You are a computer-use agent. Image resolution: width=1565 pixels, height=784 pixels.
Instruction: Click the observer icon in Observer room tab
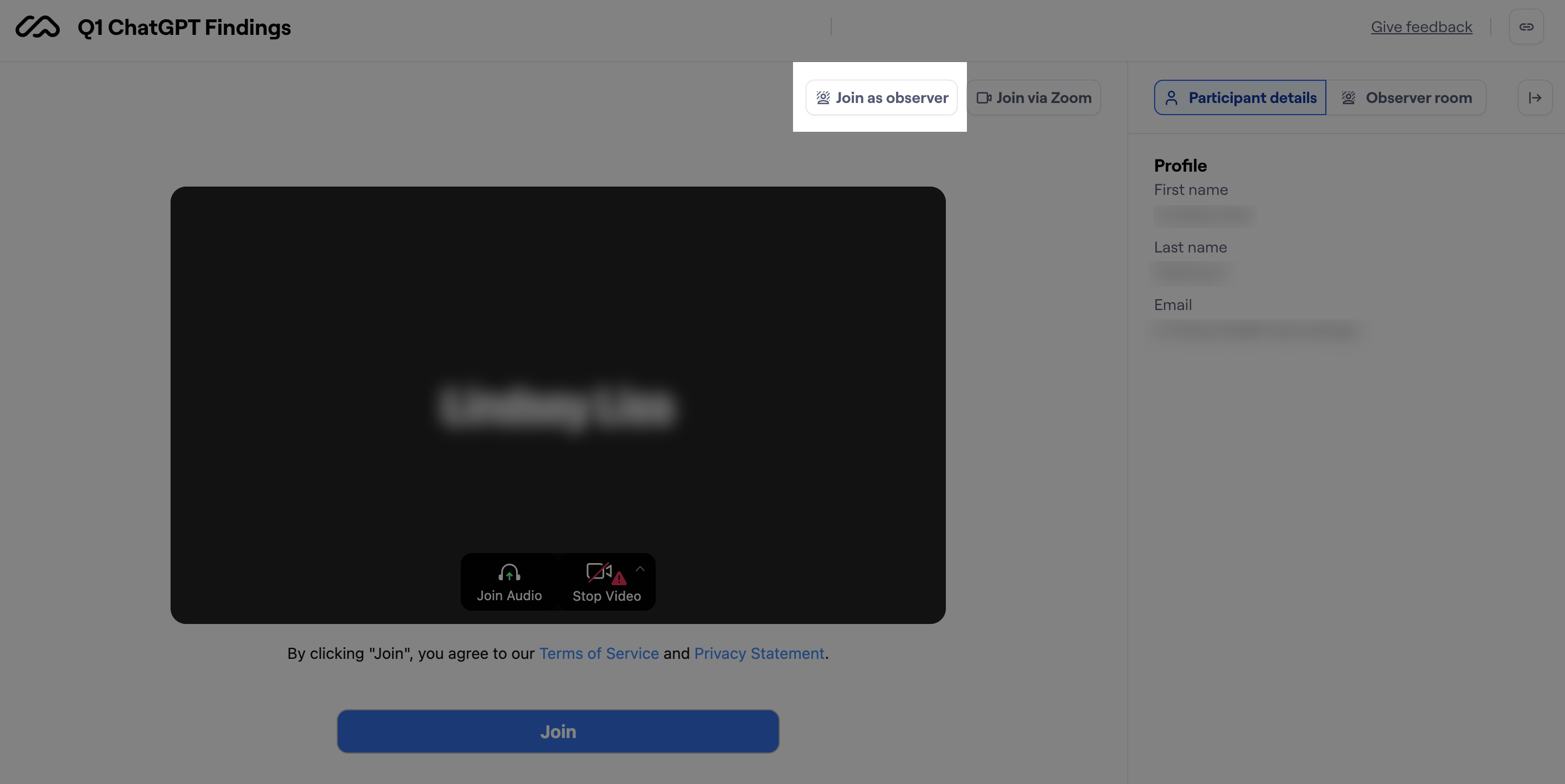coord(1348,98)
